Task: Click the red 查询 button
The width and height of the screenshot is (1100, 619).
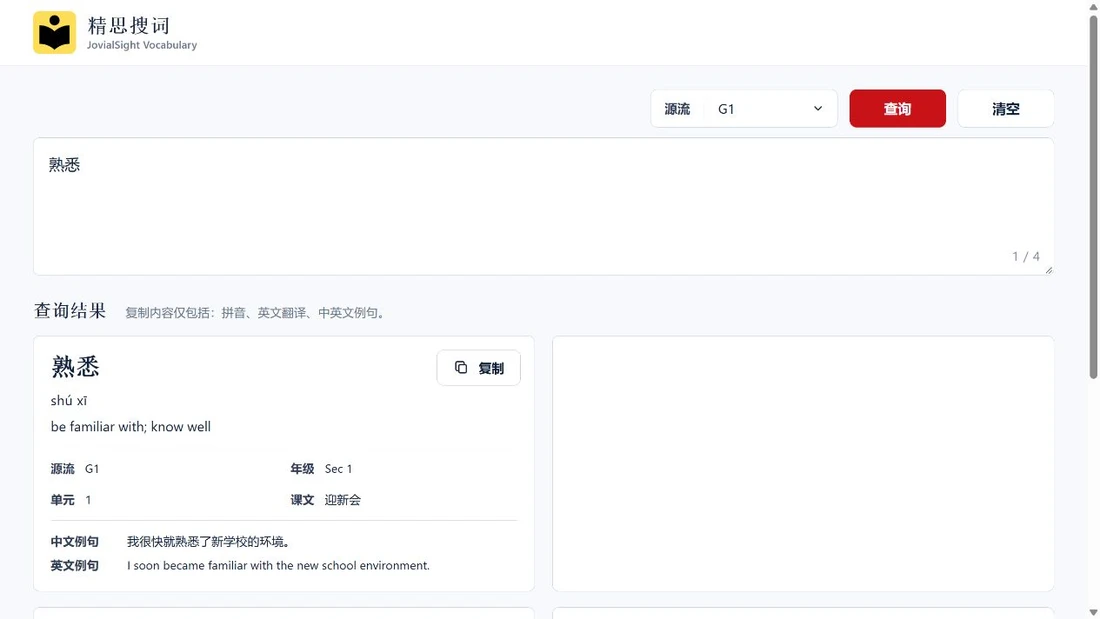Action: click(897, 109)
